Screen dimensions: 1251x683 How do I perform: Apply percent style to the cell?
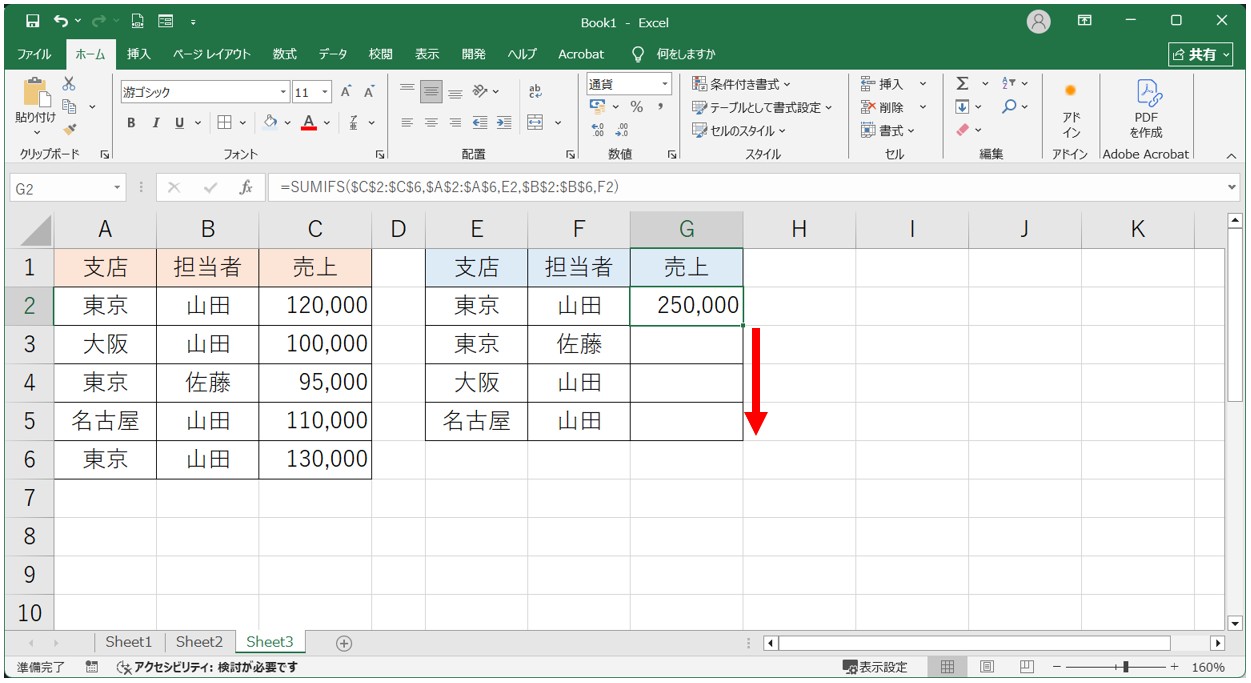(636, 107)
